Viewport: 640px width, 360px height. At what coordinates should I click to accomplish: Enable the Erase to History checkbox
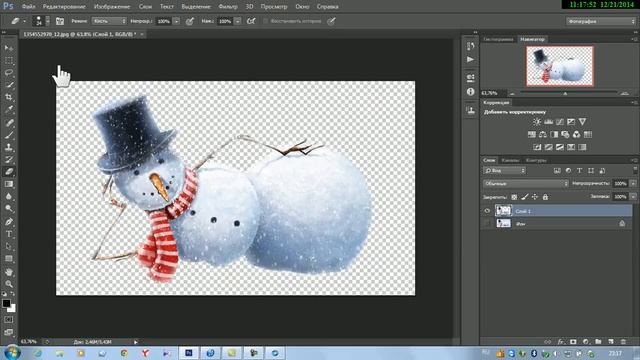(266, 21)
